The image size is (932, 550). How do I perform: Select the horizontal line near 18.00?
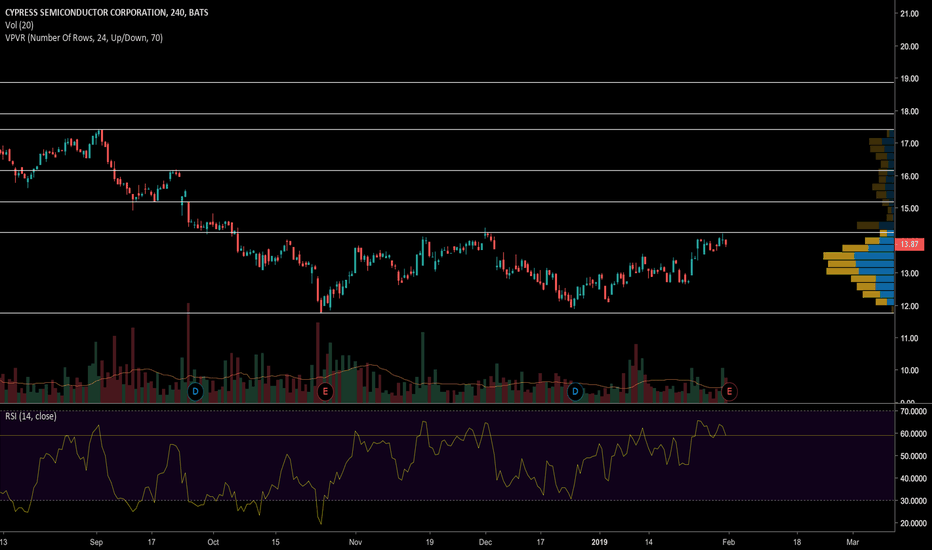coord(447,114)
